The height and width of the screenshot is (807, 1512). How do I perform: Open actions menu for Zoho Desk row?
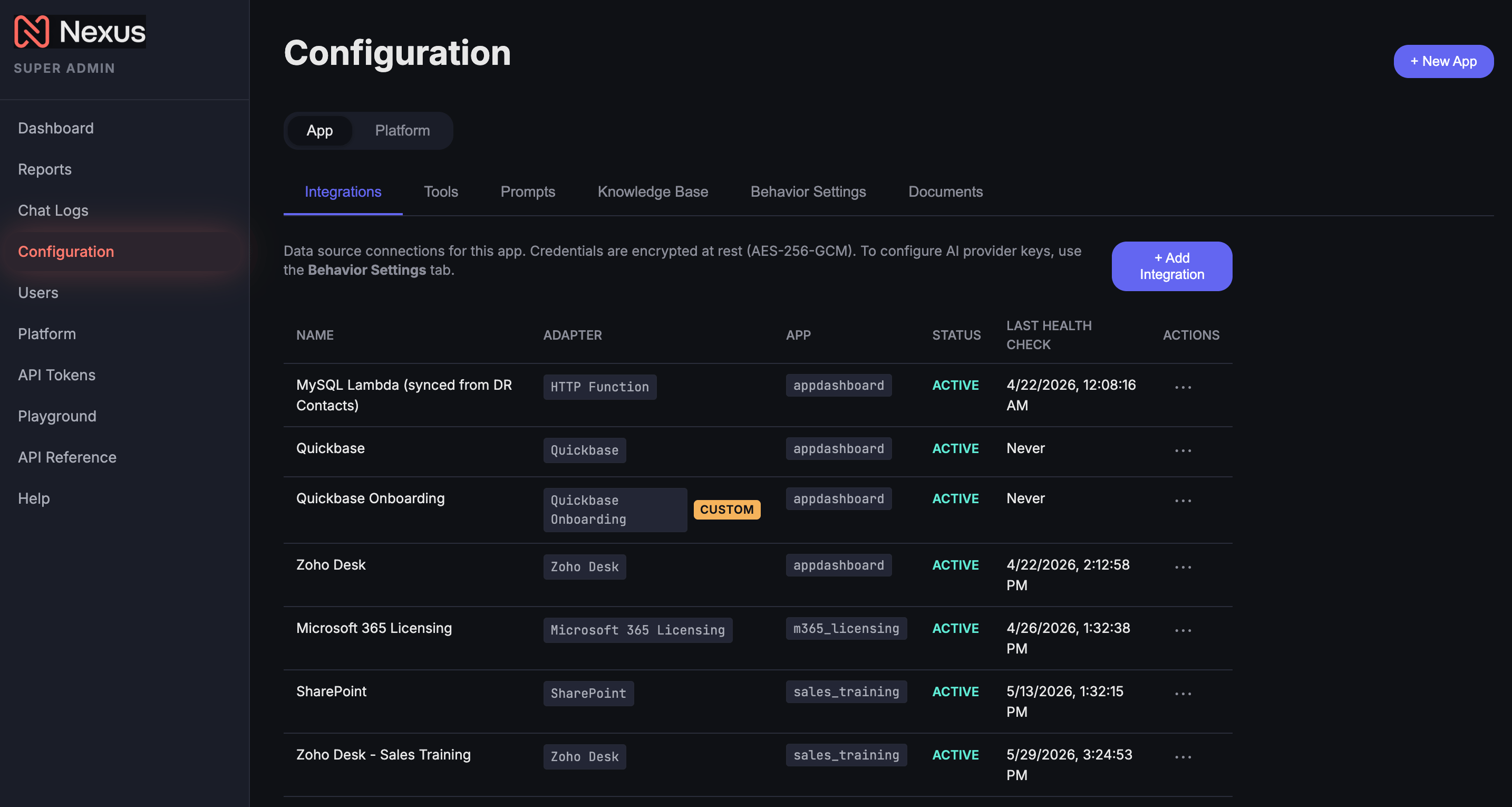click(1183, 567)
